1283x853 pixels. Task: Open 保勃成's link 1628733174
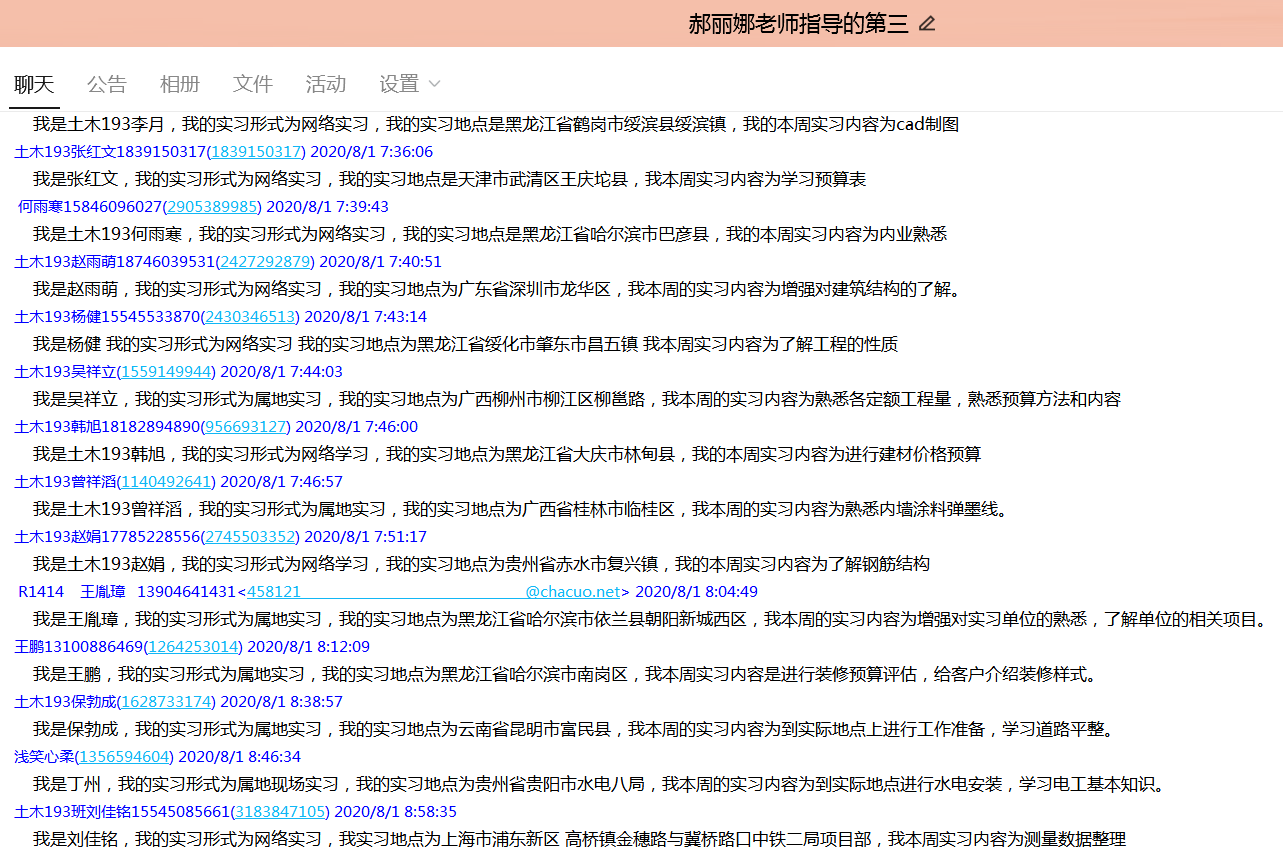(x=166, y=702)
